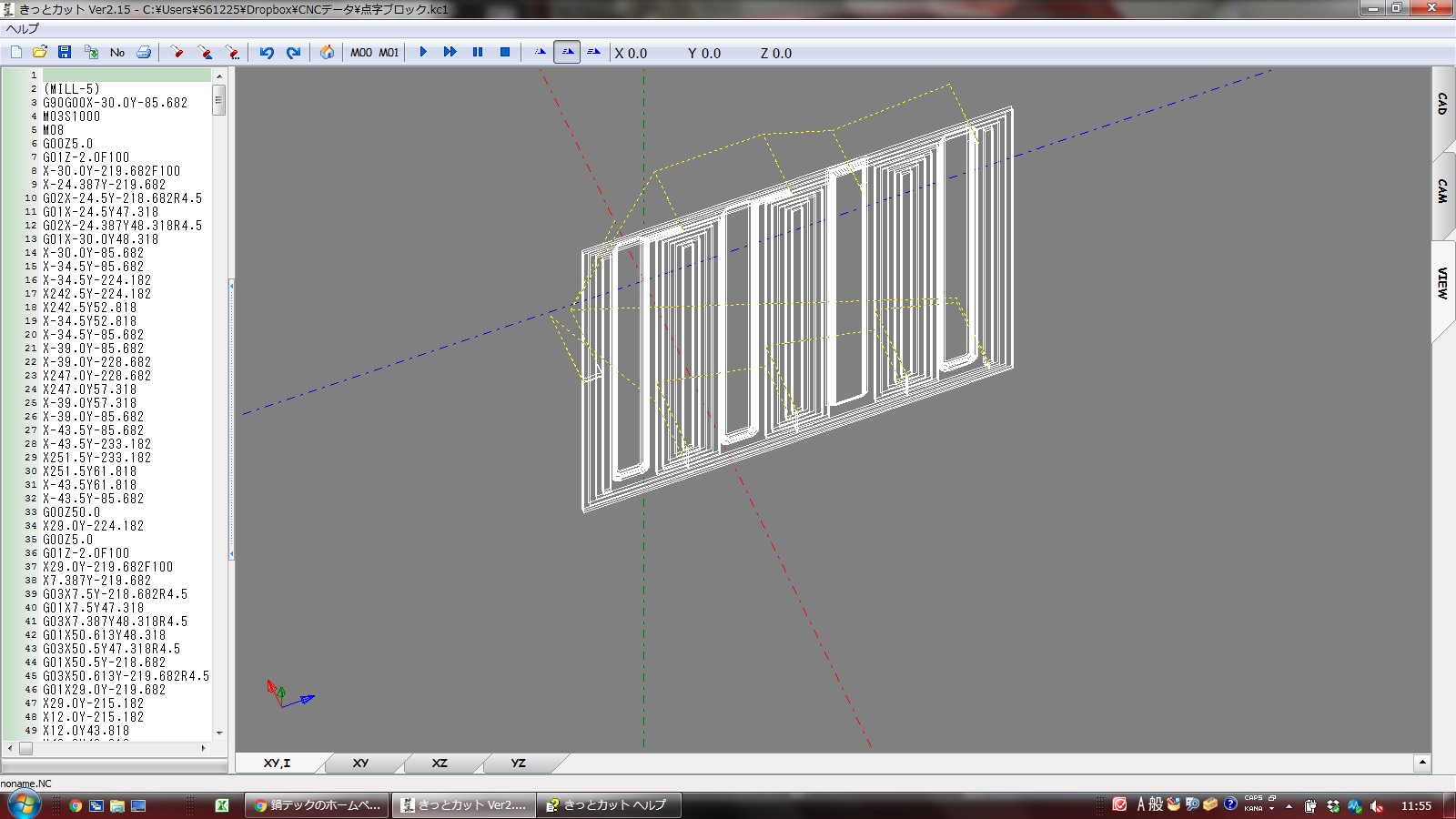The image size is (1456, 819).
Task: Toggle the highlighted middle tool-display mode icon
Action: click(x=567, y=53)
